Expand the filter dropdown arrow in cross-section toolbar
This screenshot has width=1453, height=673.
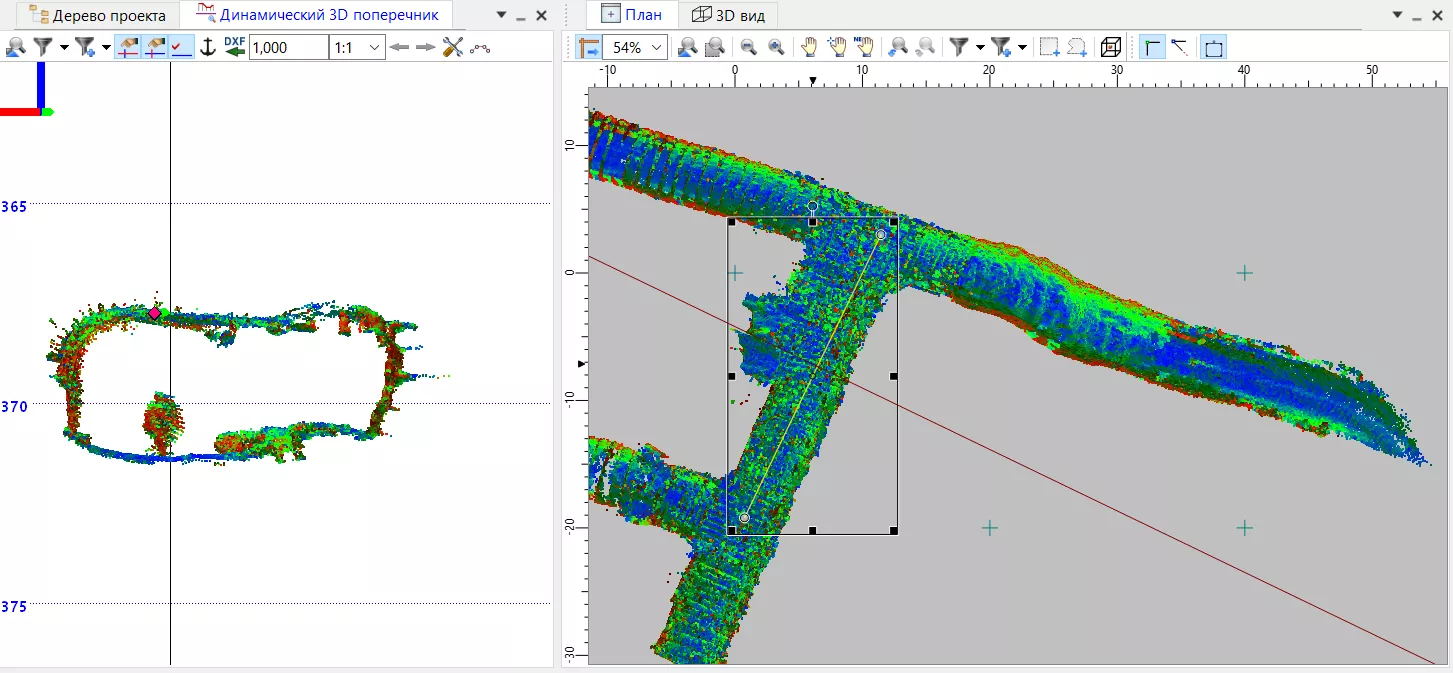[x=64, y=47]
